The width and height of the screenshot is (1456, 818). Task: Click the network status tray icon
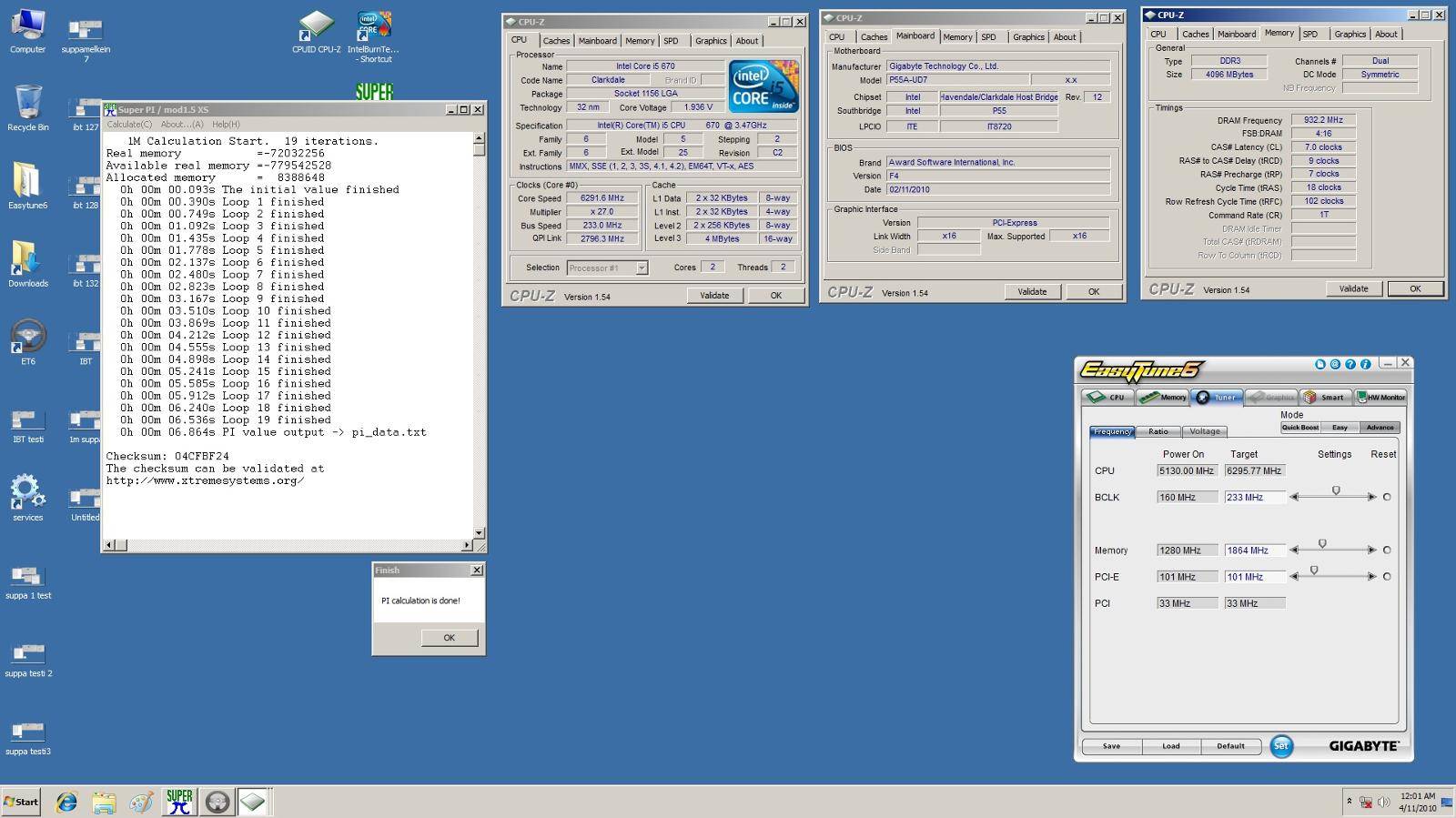pos(1366,802)
